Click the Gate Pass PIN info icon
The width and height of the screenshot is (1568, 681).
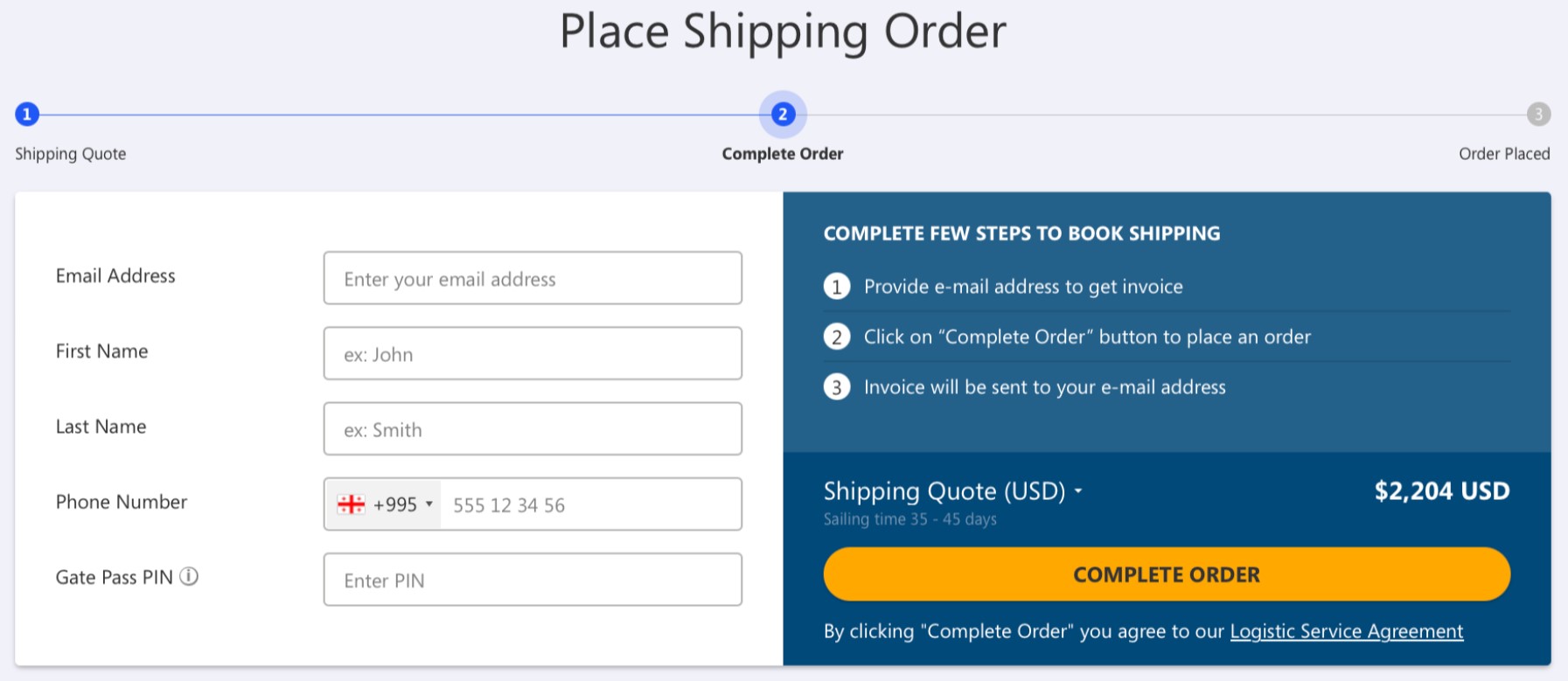pyautogui.click(x=189, y=576)
